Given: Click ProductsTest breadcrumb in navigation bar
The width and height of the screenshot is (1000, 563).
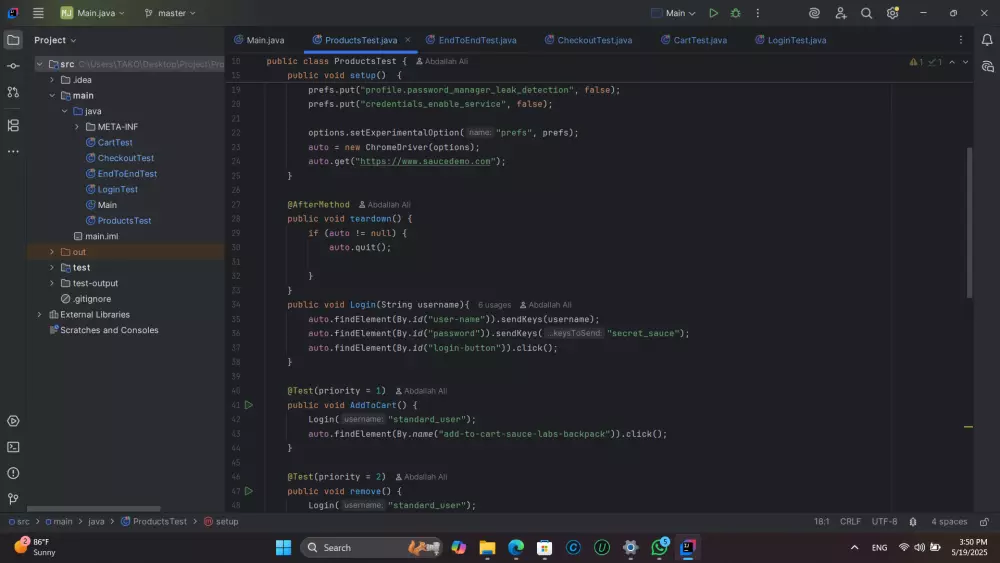Looking at the screenshot, I should (154, 522).
